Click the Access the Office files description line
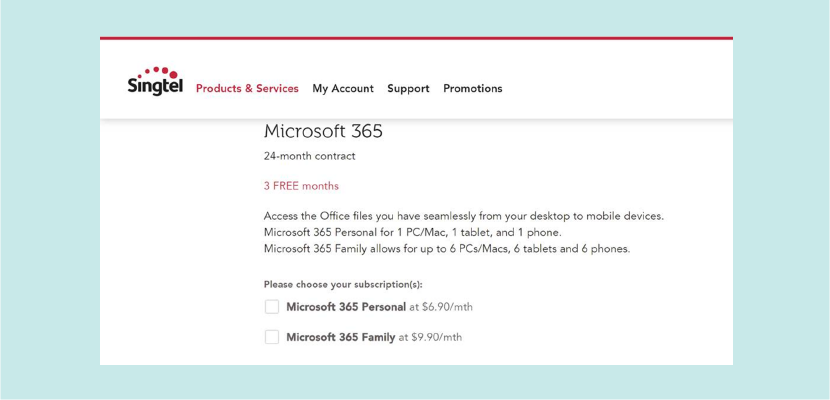The image size is (830, 400). [463, 216]
